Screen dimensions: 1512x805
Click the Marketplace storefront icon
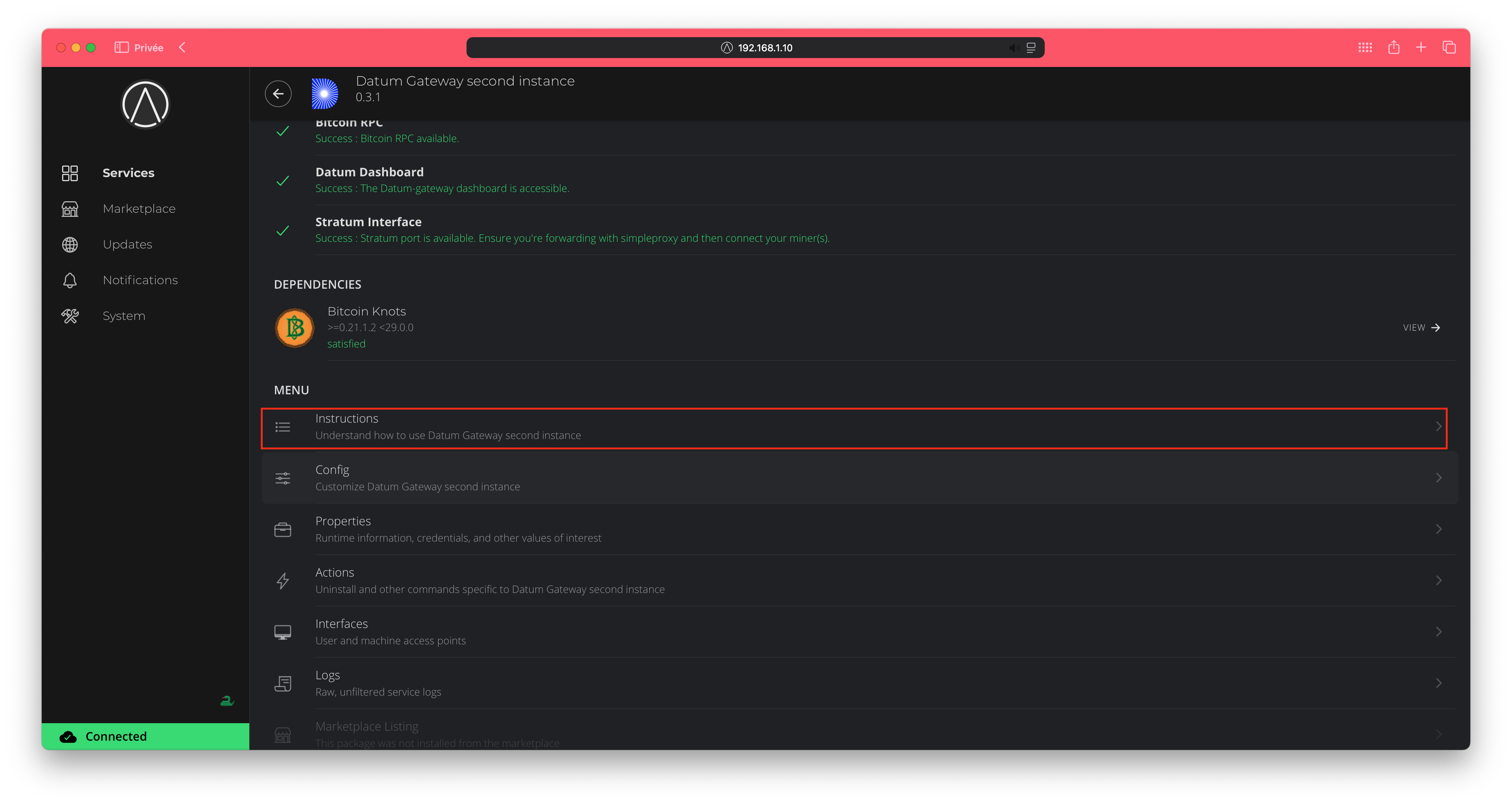pyautogui.click(x=70, y=209)
